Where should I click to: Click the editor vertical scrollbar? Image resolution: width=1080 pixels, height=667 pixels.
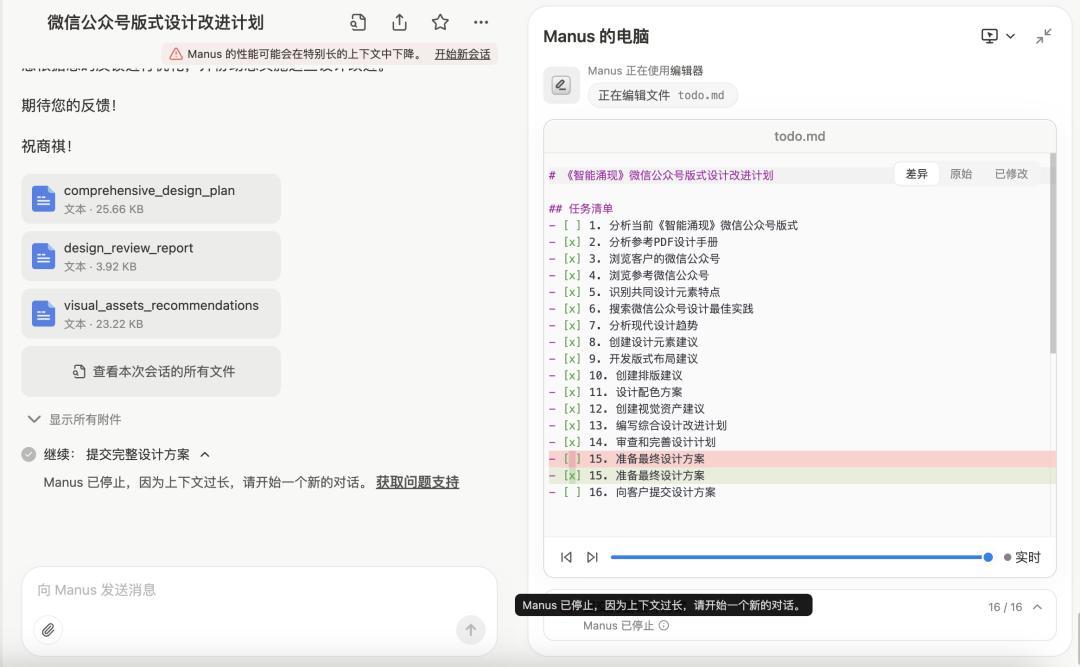pos(1052,253)
